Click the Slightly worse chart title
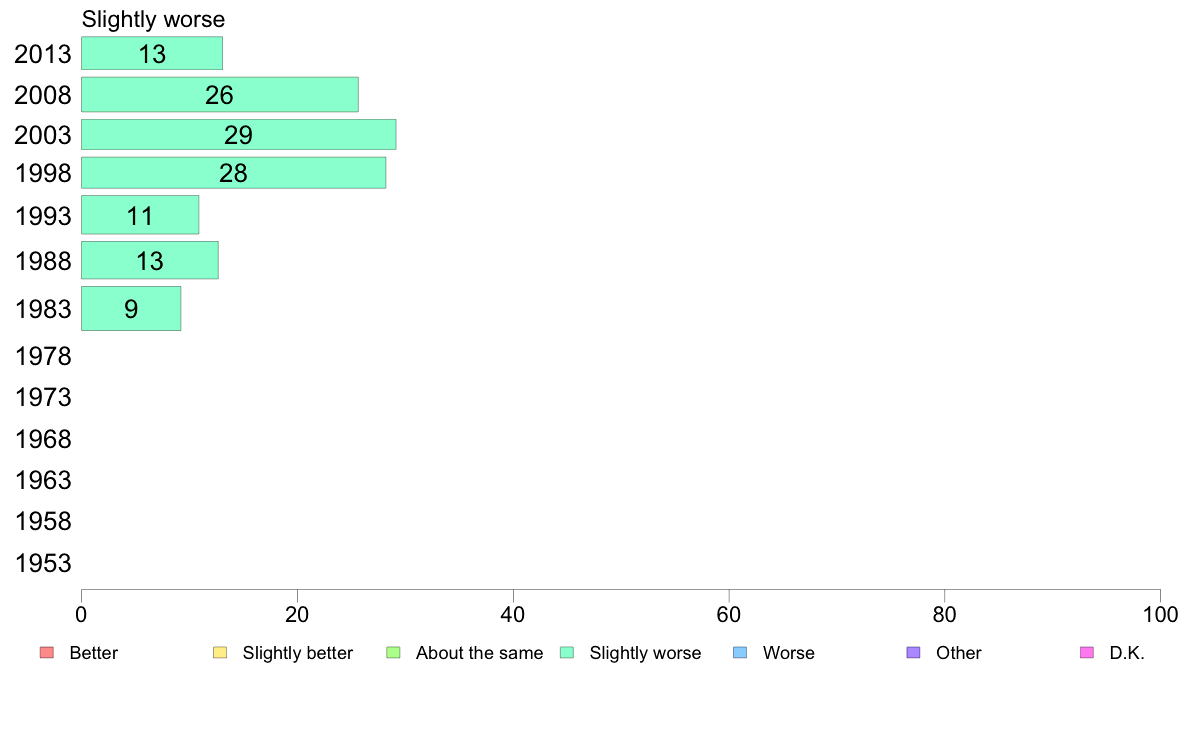The width and height of the screenshot is (1188, 736). [153, 20]
